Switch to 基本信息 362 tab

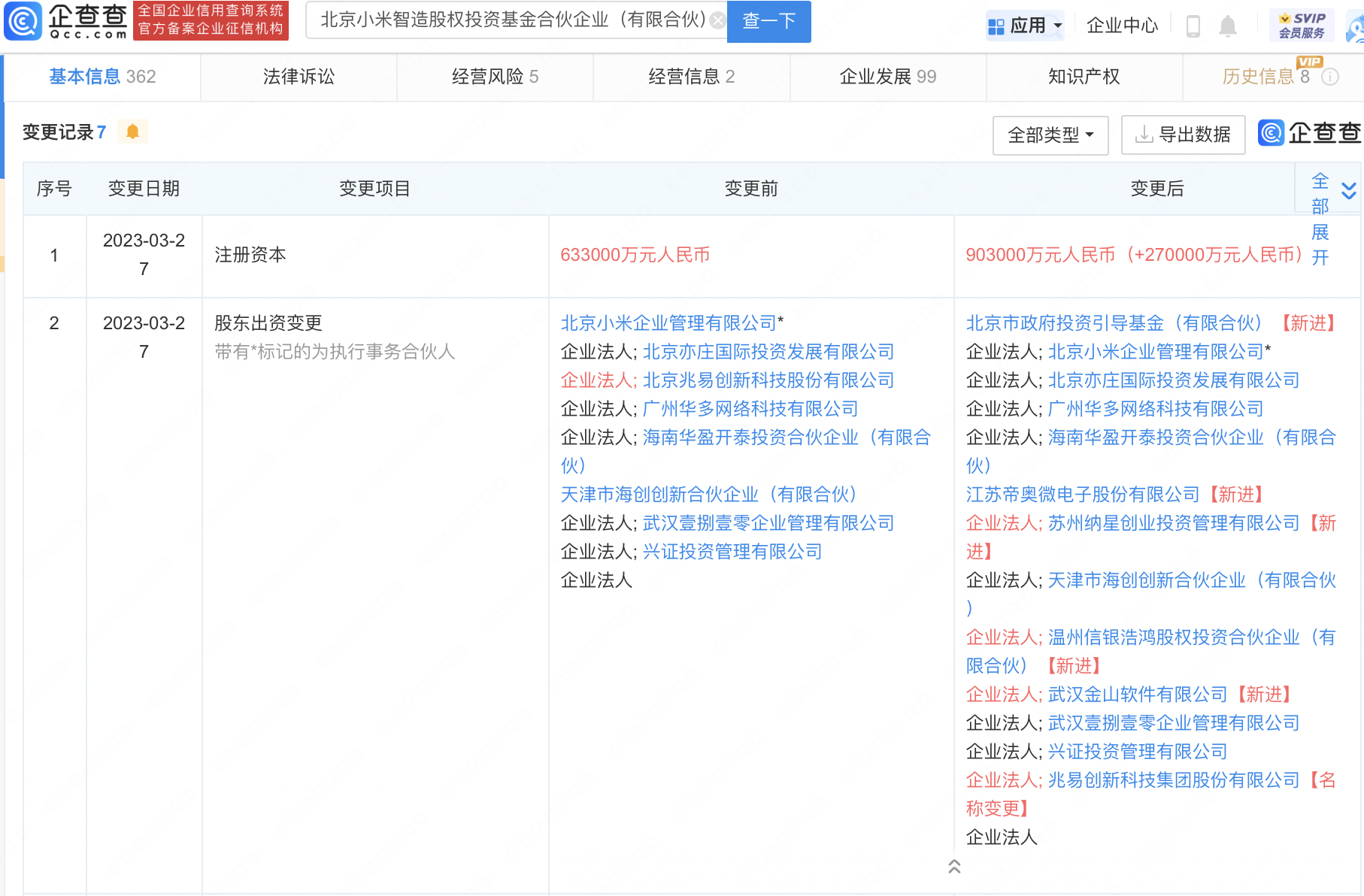coord(102,77)
